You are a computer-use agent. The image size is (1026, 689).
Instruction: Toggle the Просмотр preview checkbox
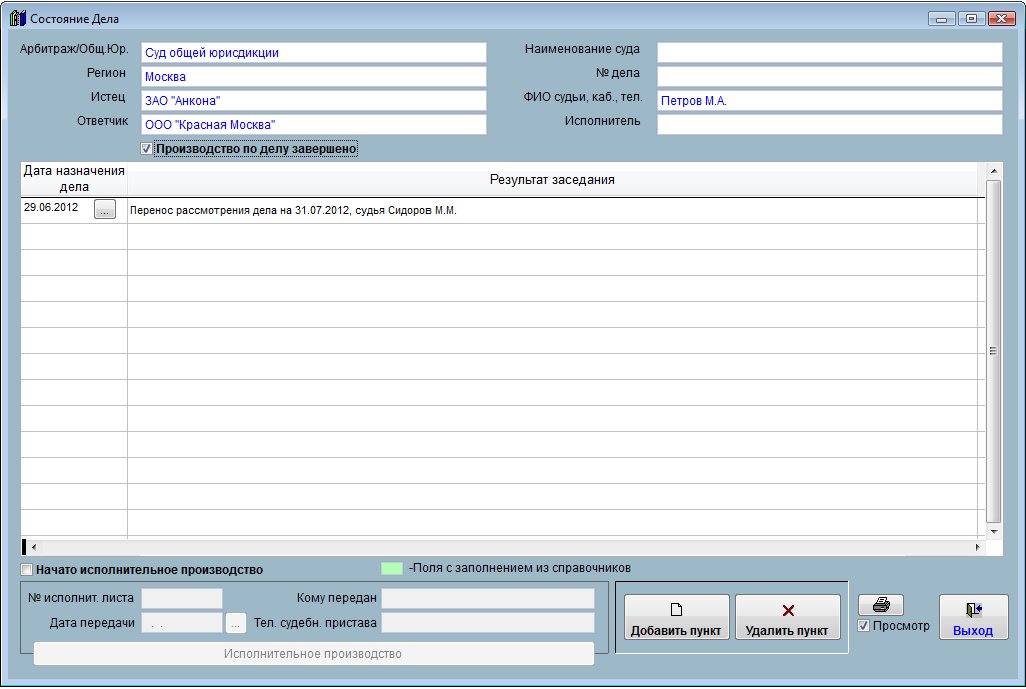point(864,626)
